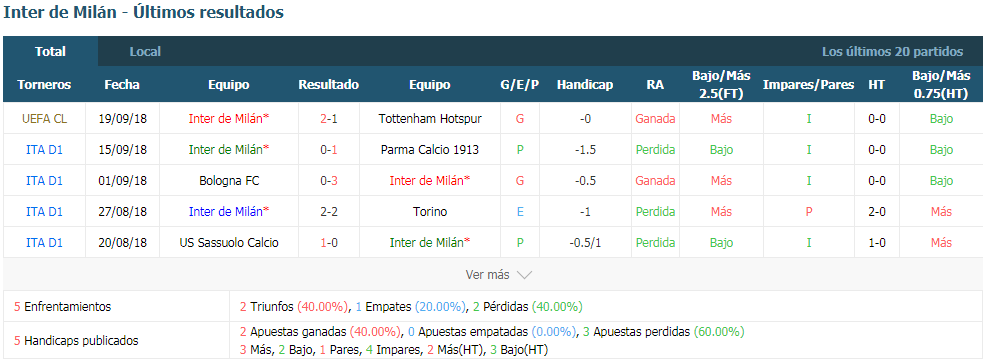
Task: Open the 2-1 result for Tottenham match
Action: [329, 119]
